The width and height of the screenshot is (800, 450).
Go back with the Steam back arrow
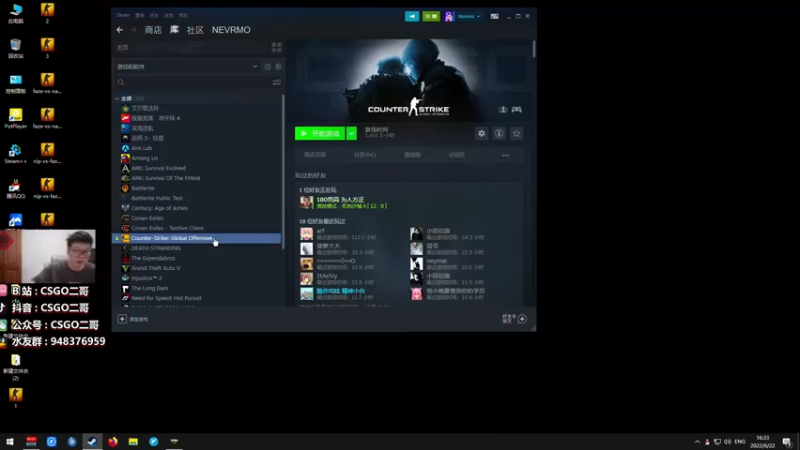point(119,30)
